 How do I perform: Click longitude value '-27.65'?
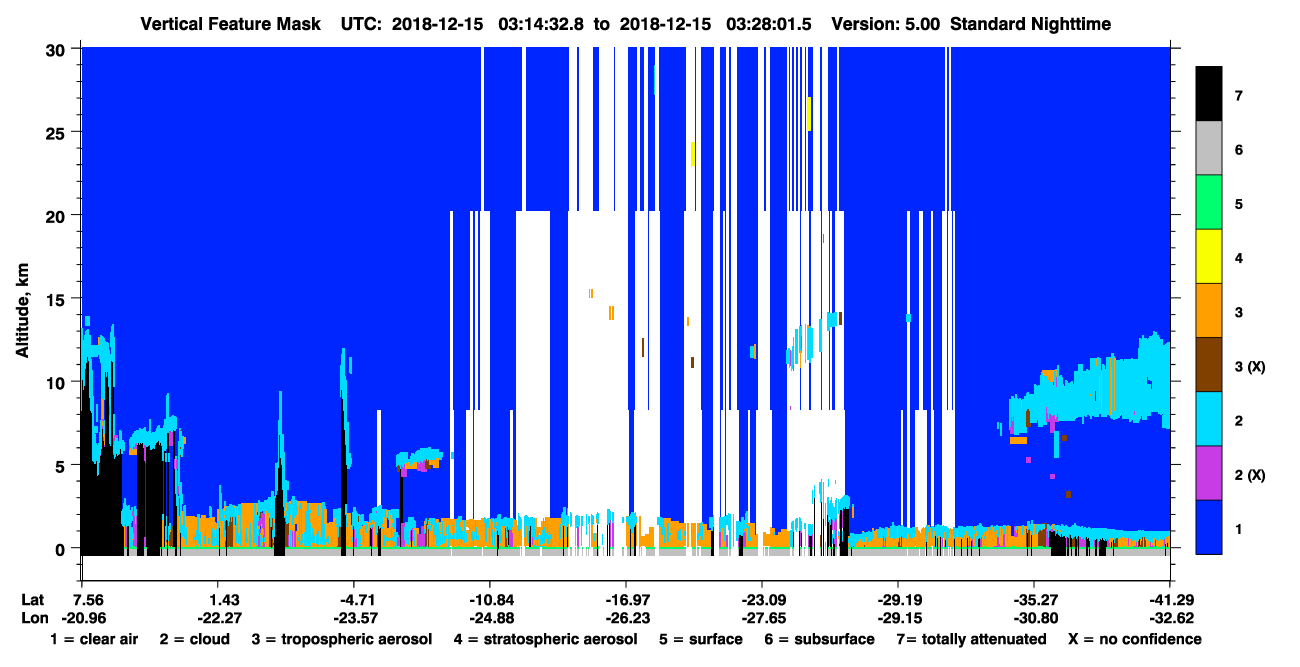tap(762, 618)
